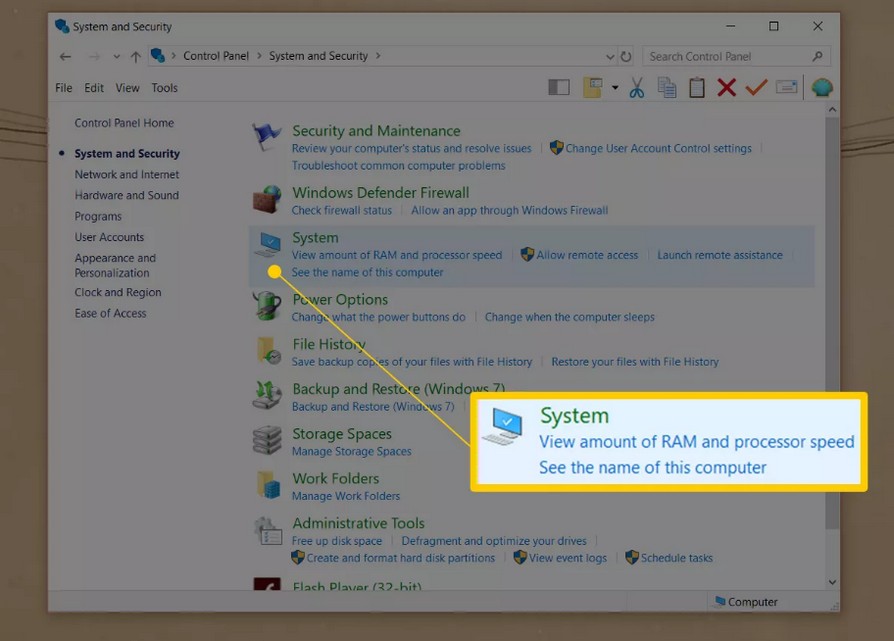Click the Windows Defender Firewall brick icon
The height and width of the screenshot is (641, 894).
pyautogui.click(x=267, y=199)
